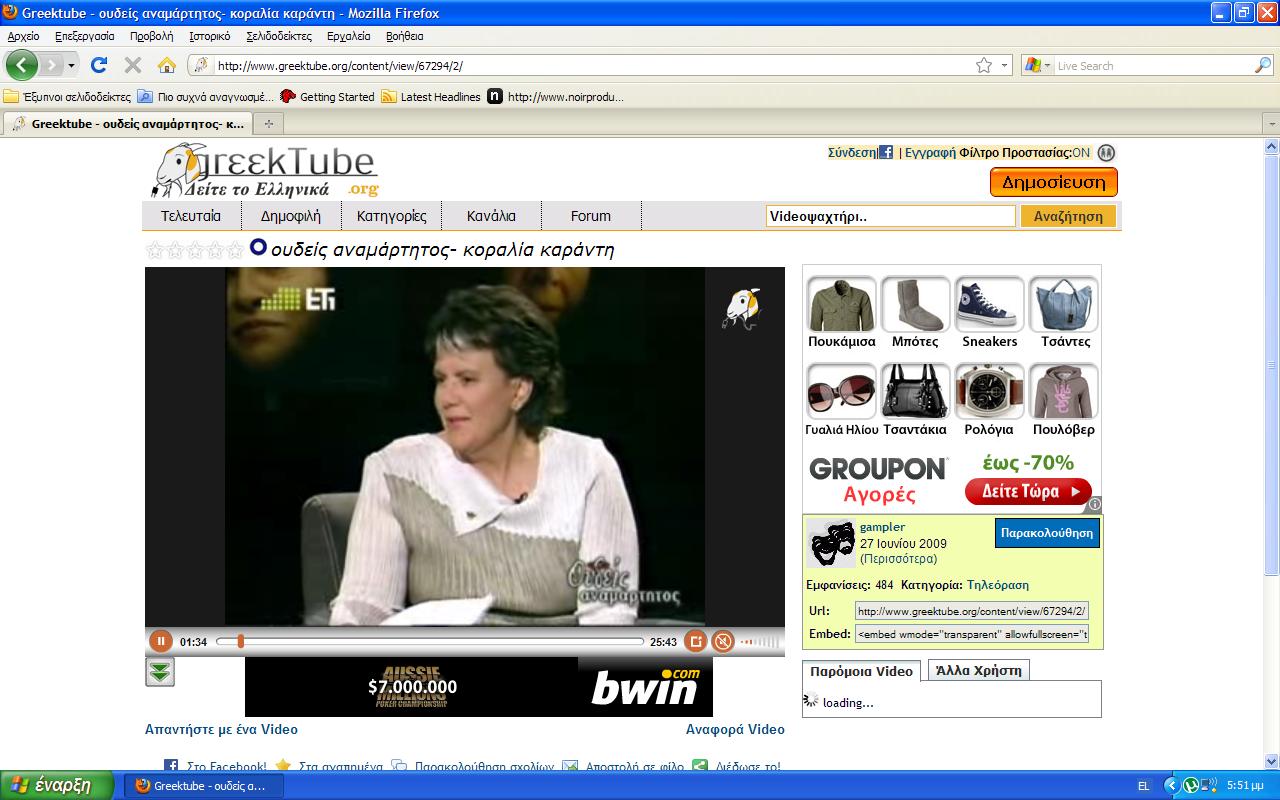Bookmark this page with the star icon

[984, 65]
